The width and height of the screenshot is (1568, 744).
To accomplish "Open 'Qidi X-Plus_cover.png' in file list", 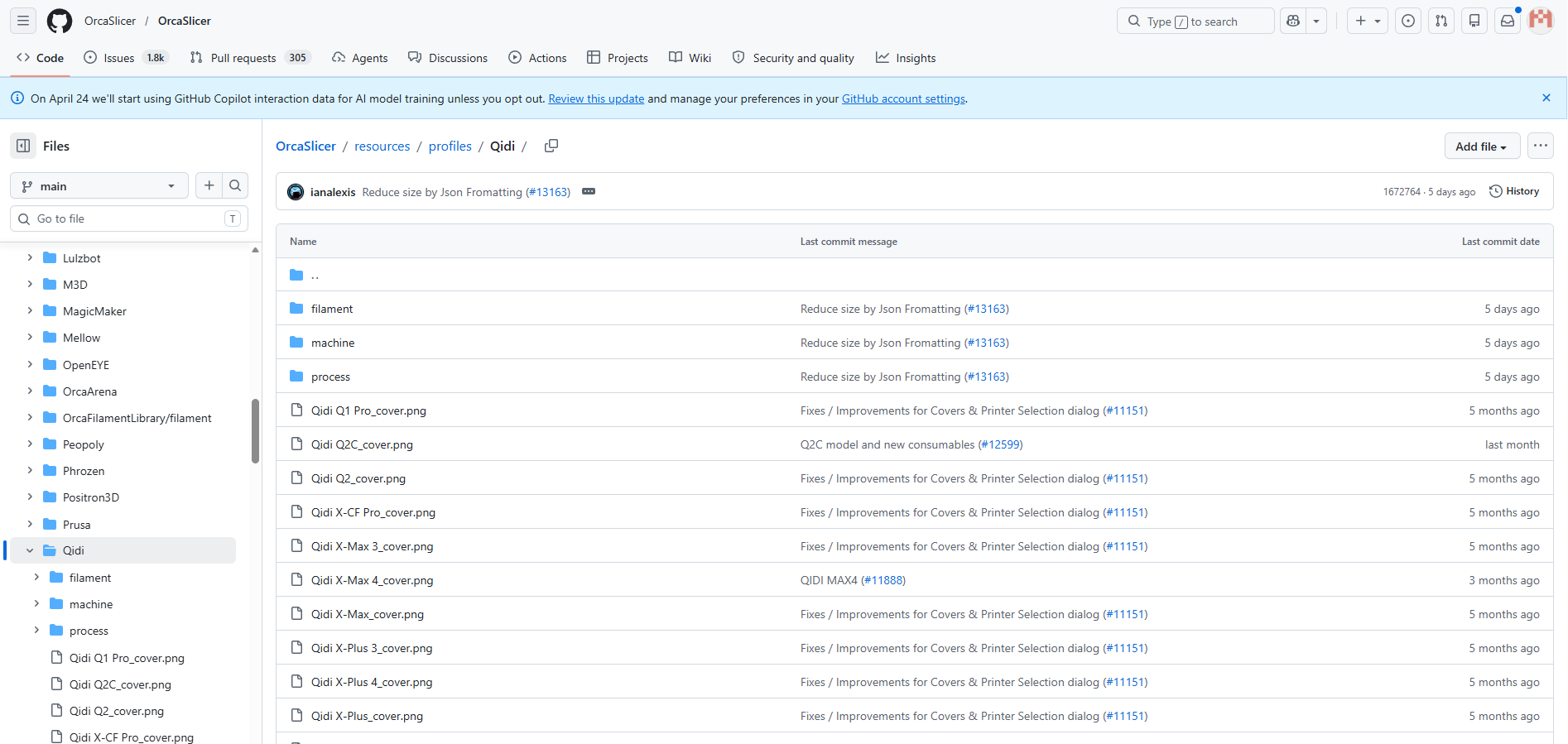I will pyautogui.click(x=367, y=716).
